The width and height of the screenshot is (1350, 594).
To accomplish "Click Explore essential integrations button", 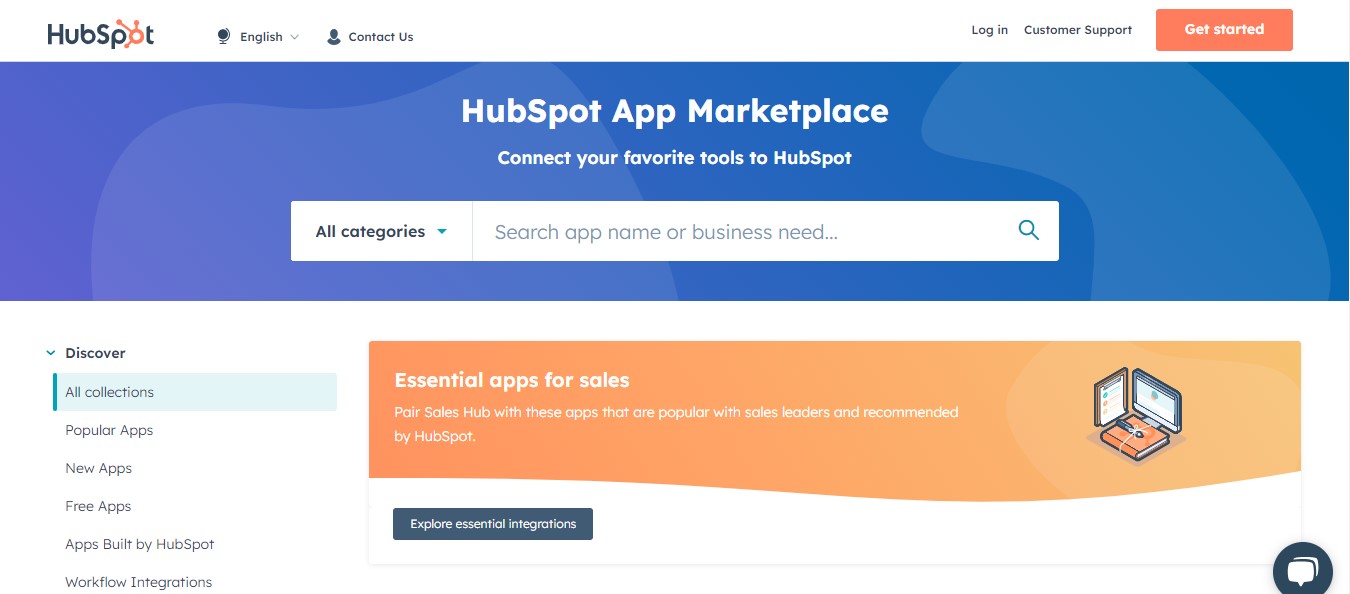I will 493,524.
